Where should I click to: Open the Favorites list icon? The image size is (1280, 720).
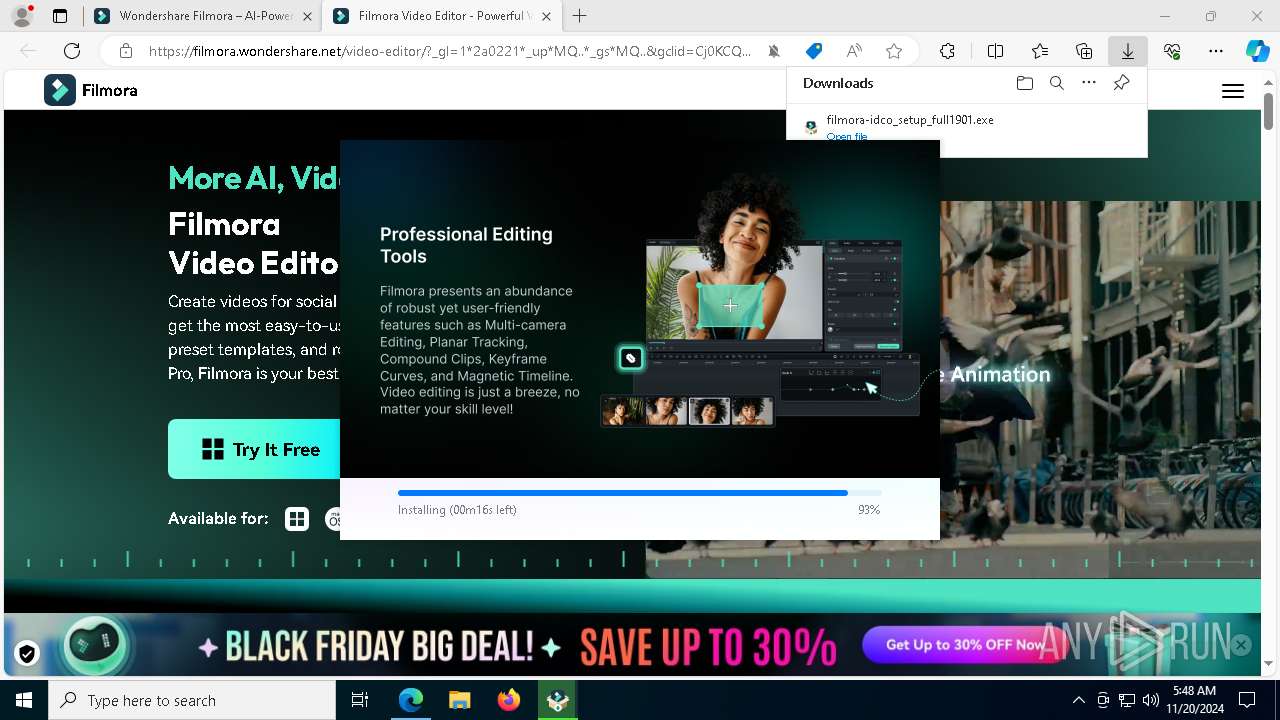click(1040, 51)
